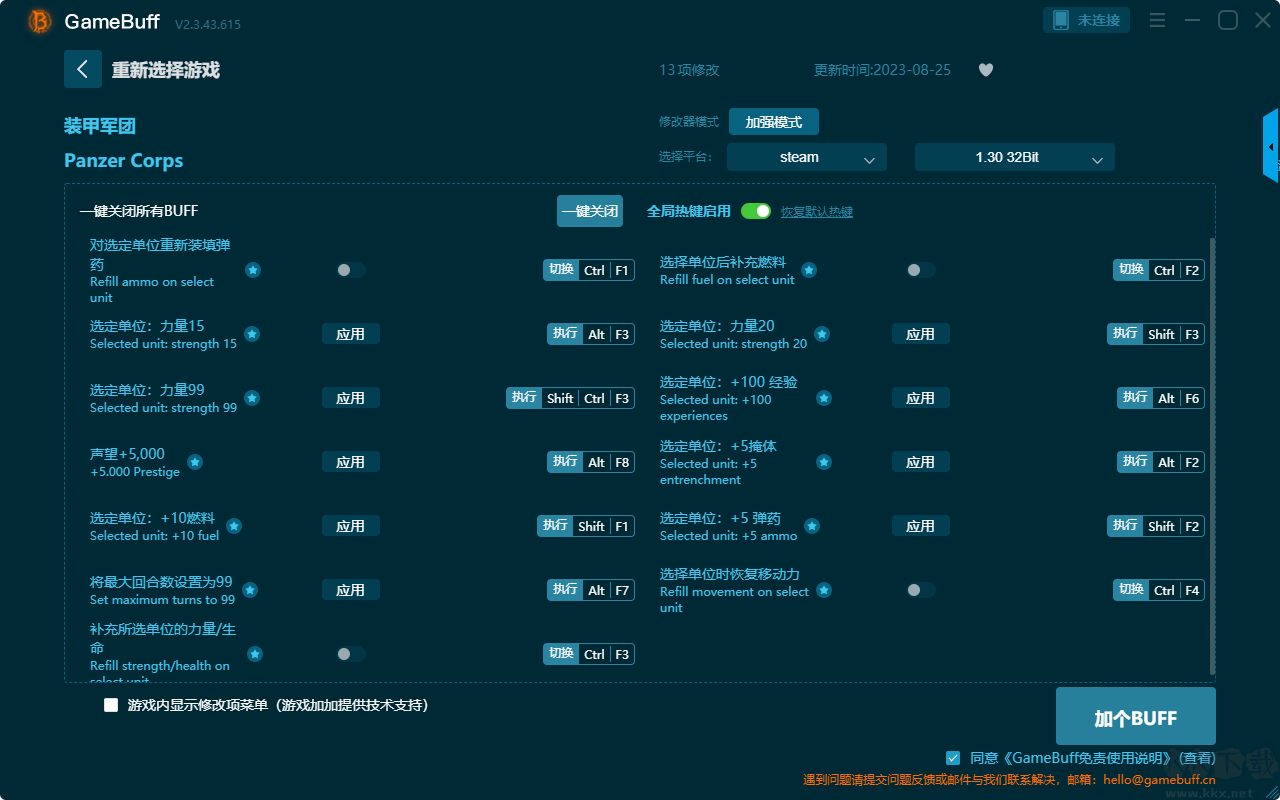Star the Refill strength/health option
1280x800 pixels.
pyautogui.click(x=255, y=654)
